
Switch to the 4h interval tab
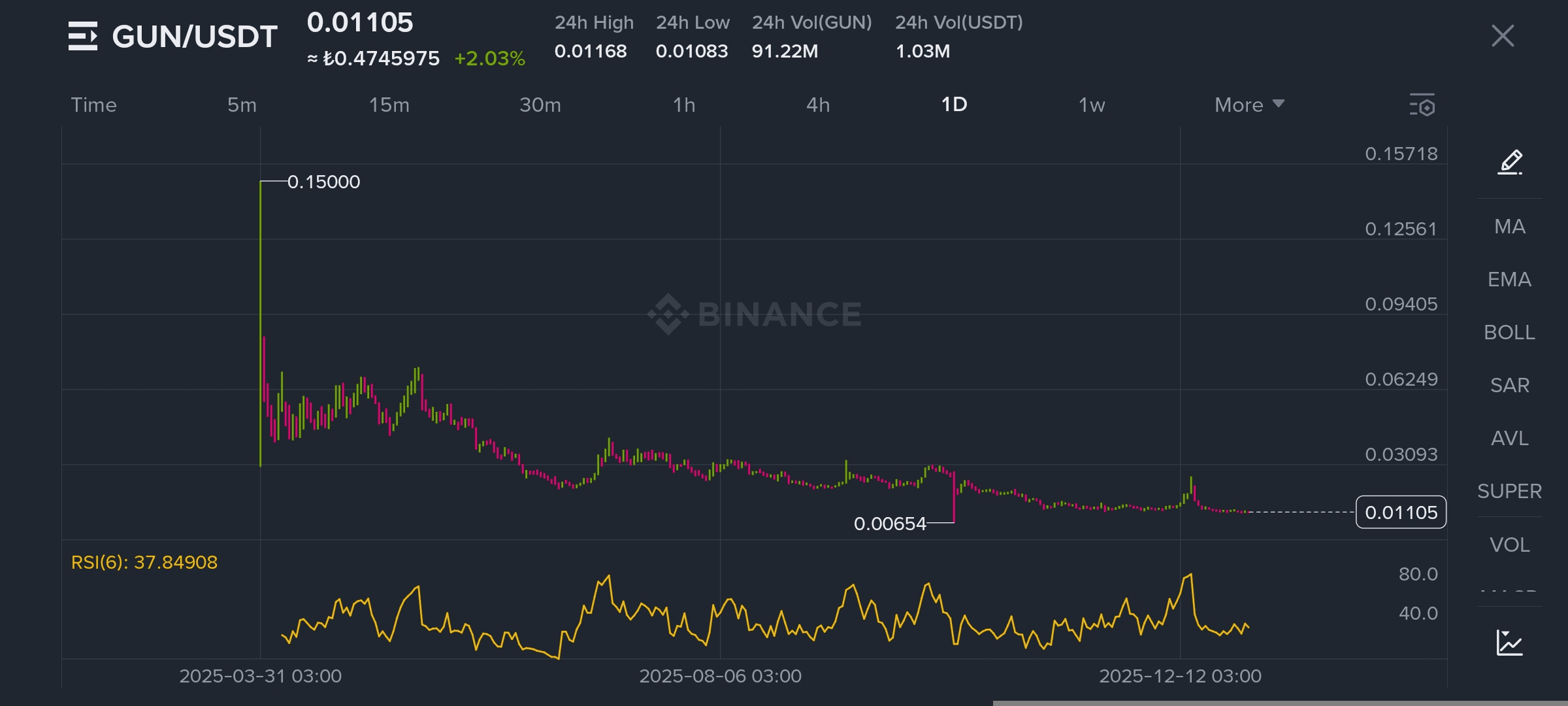(817, 105)
